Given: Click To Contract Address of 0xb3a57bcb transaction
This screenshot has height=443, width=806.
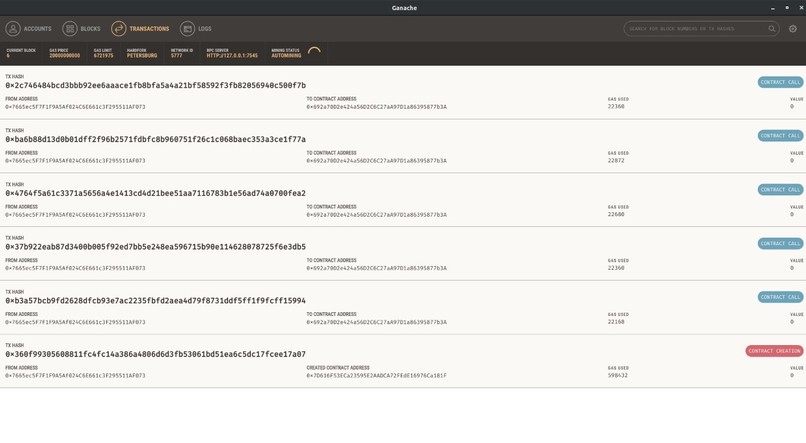Looking at the screenshot, I should (x=376, y=322).
